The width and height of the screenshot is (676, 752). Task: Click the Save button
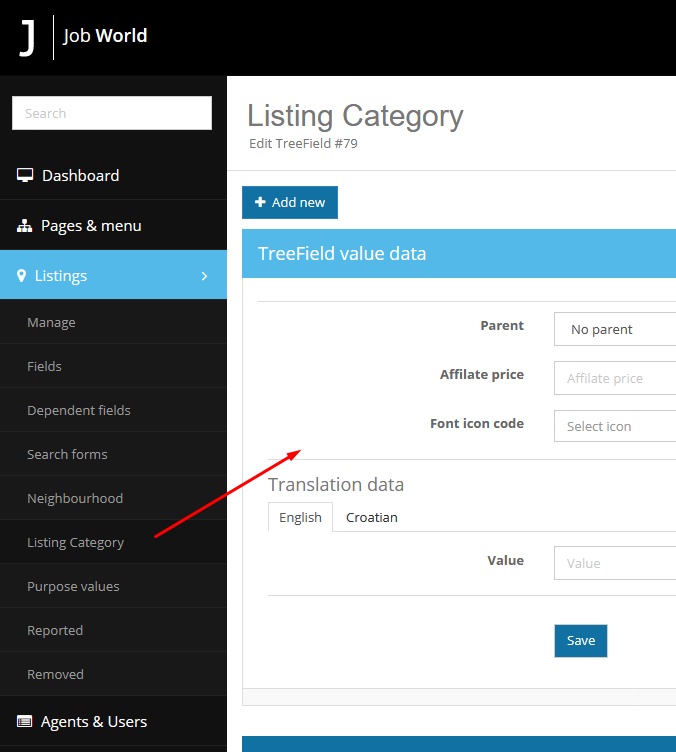point(580,641)
